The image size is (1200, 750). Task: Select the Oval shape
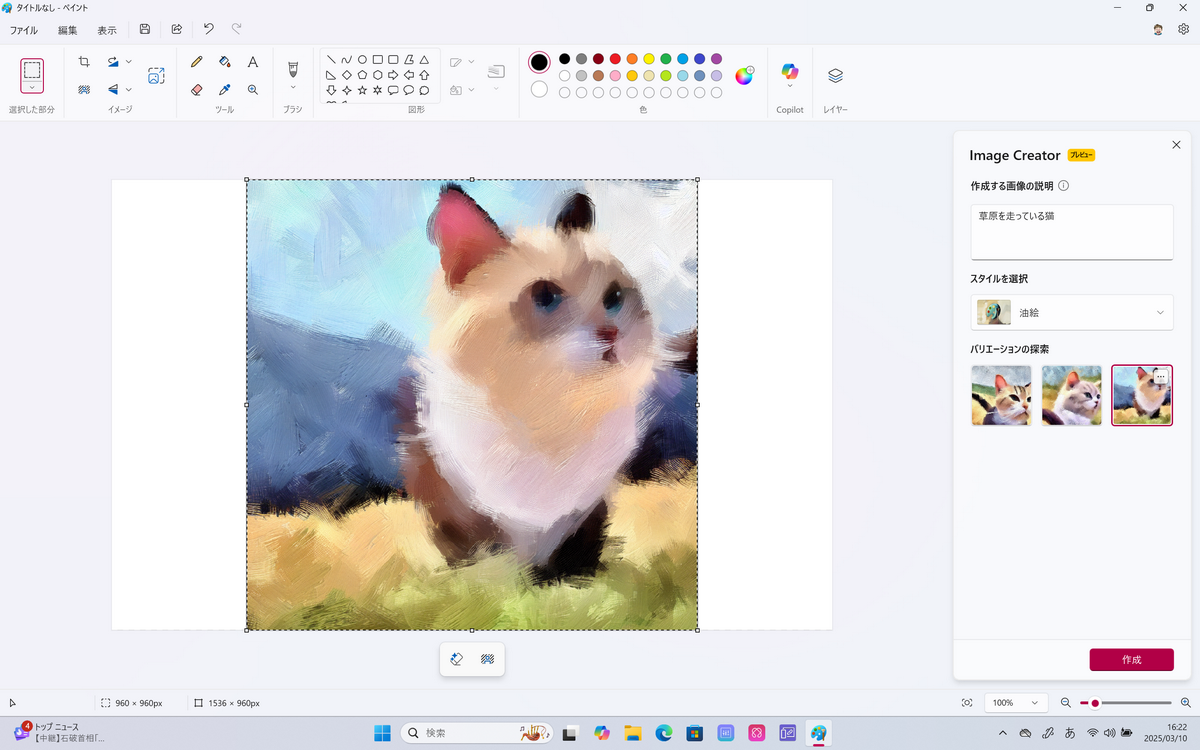click(x=362, y=60)
